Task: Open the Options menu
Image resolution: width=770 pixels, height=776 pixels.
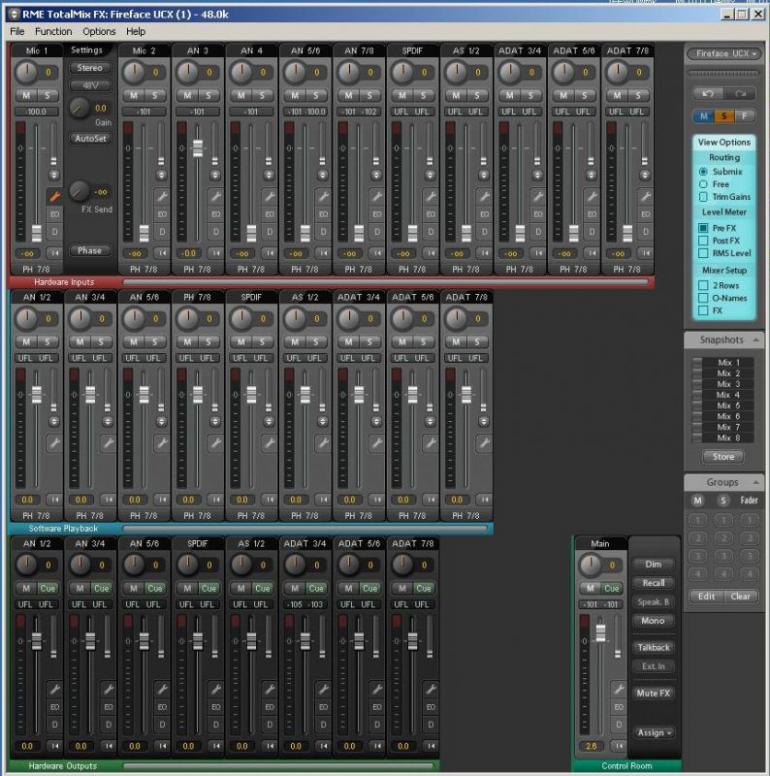Action: point(99,32)
